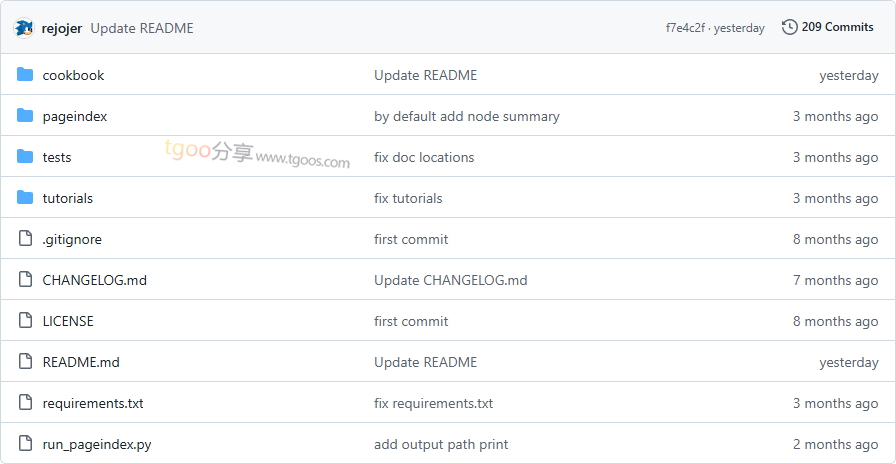
Task: Open "by default add node summary" commit
Action: pyautogui.click(x=466, y=116)
